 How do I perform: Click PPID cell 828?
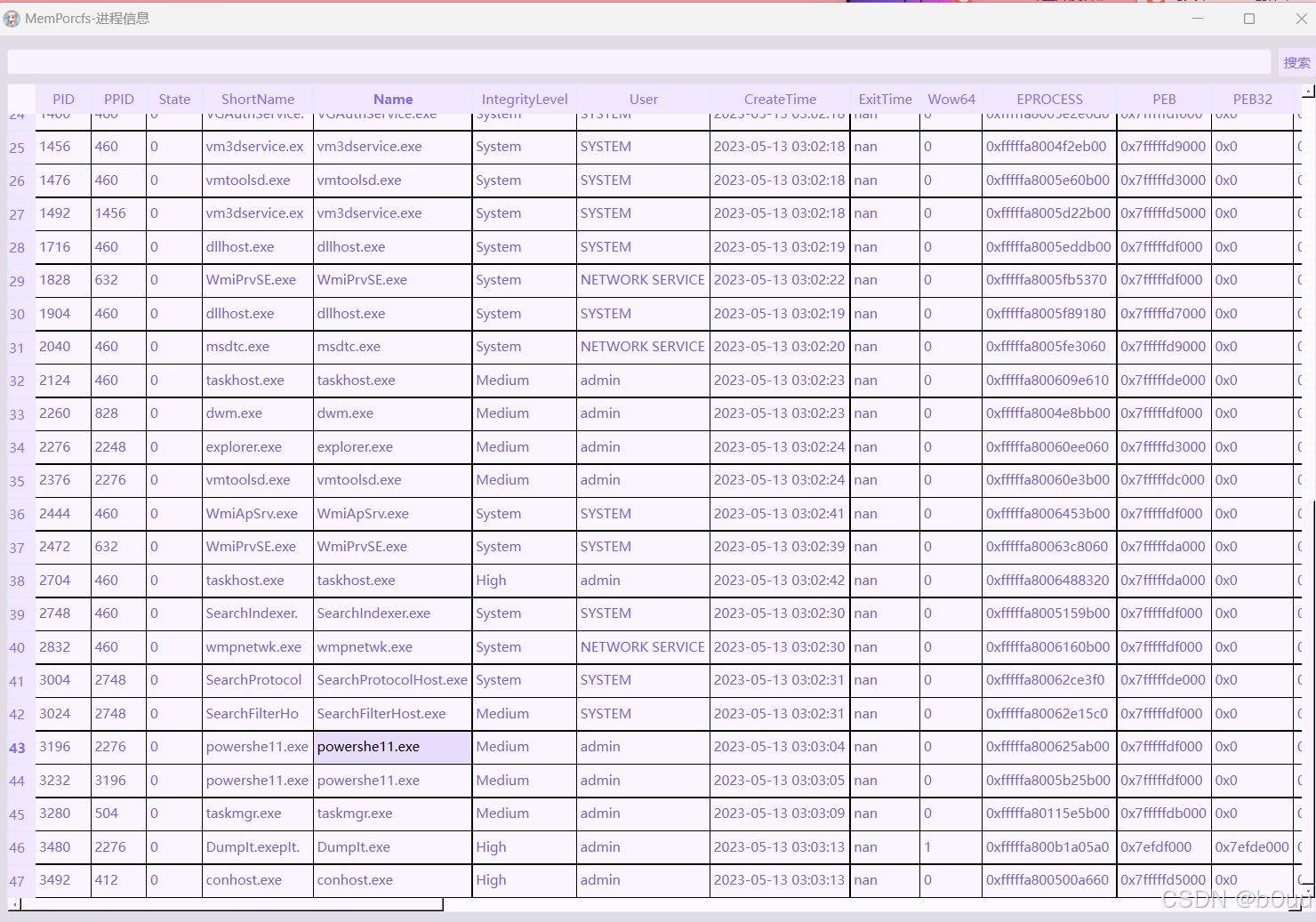(118, 413)
